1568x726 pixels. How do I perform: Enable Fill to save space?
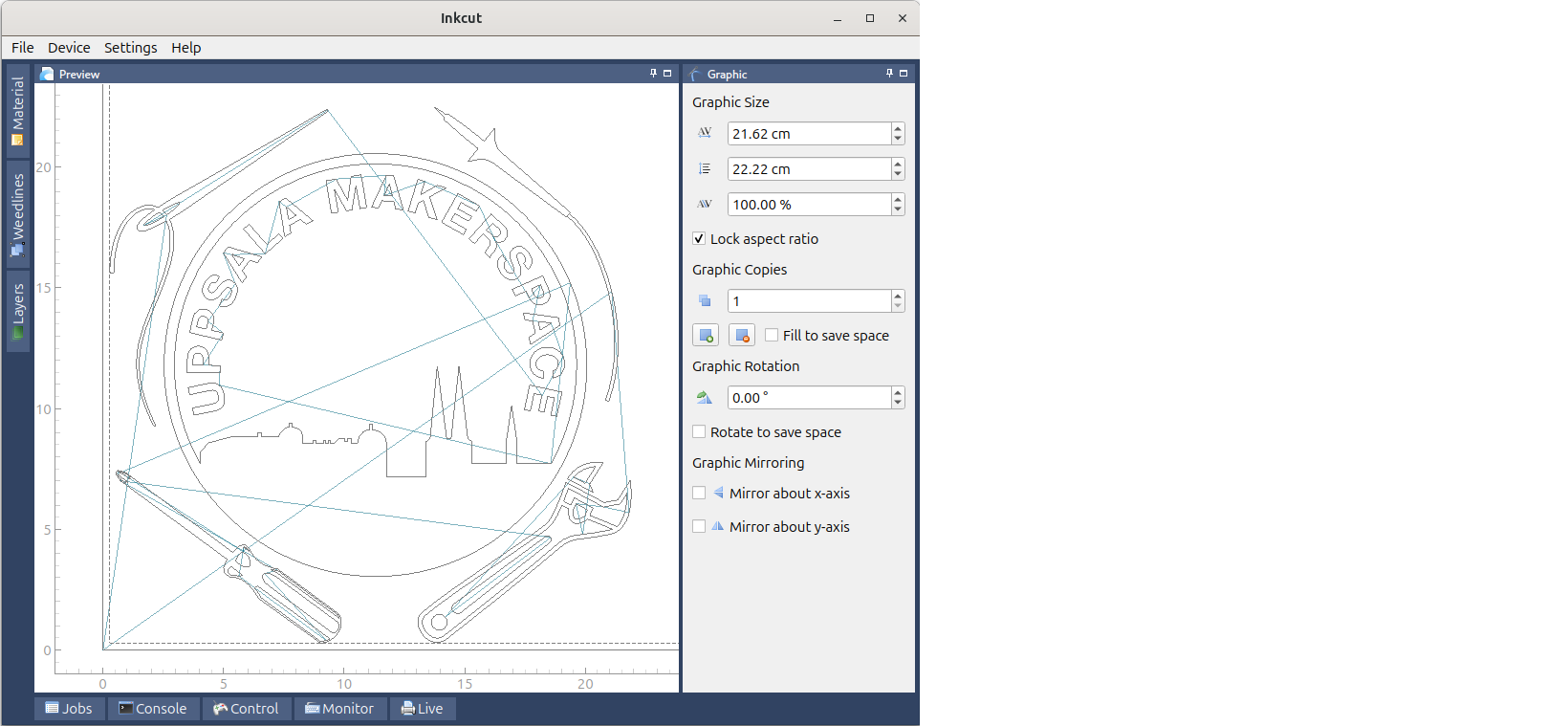click(x=772, y=335)
